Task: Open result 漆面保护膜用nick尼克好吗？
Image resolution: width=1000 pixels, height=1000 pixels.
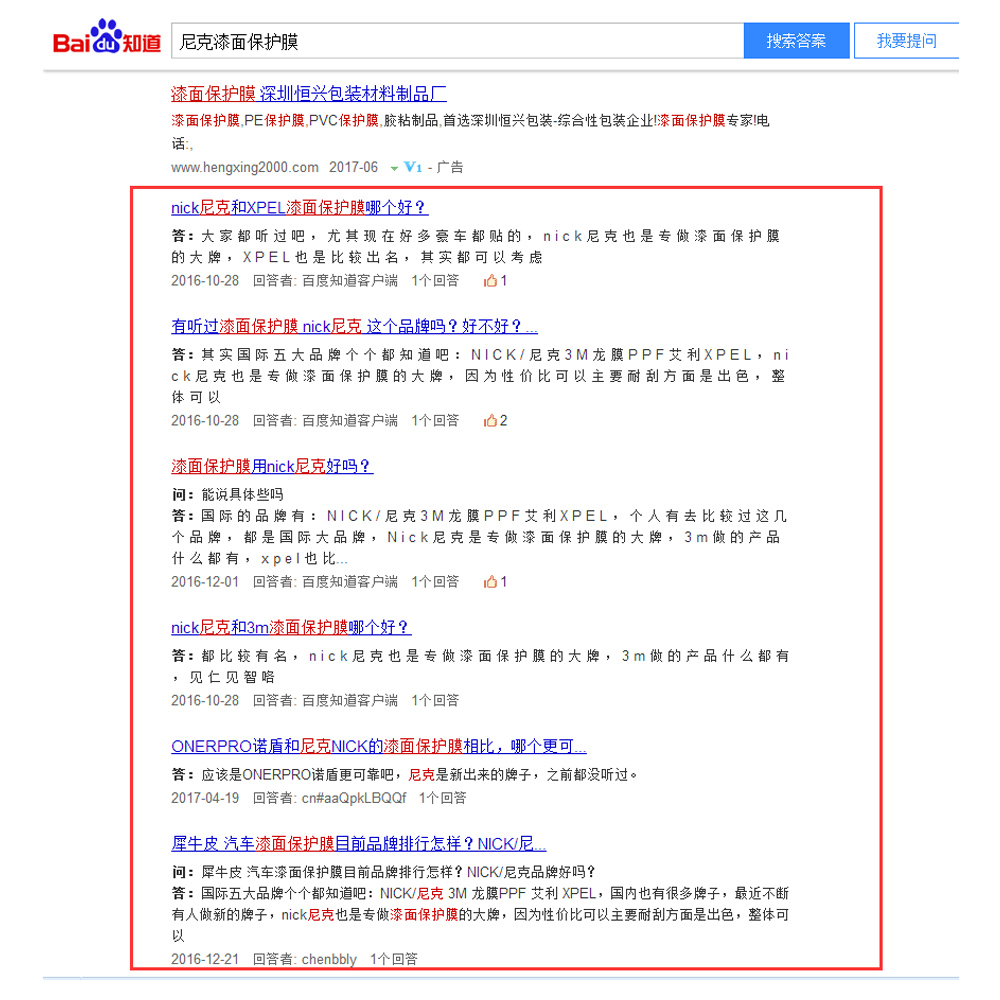Action: [272, 466]
